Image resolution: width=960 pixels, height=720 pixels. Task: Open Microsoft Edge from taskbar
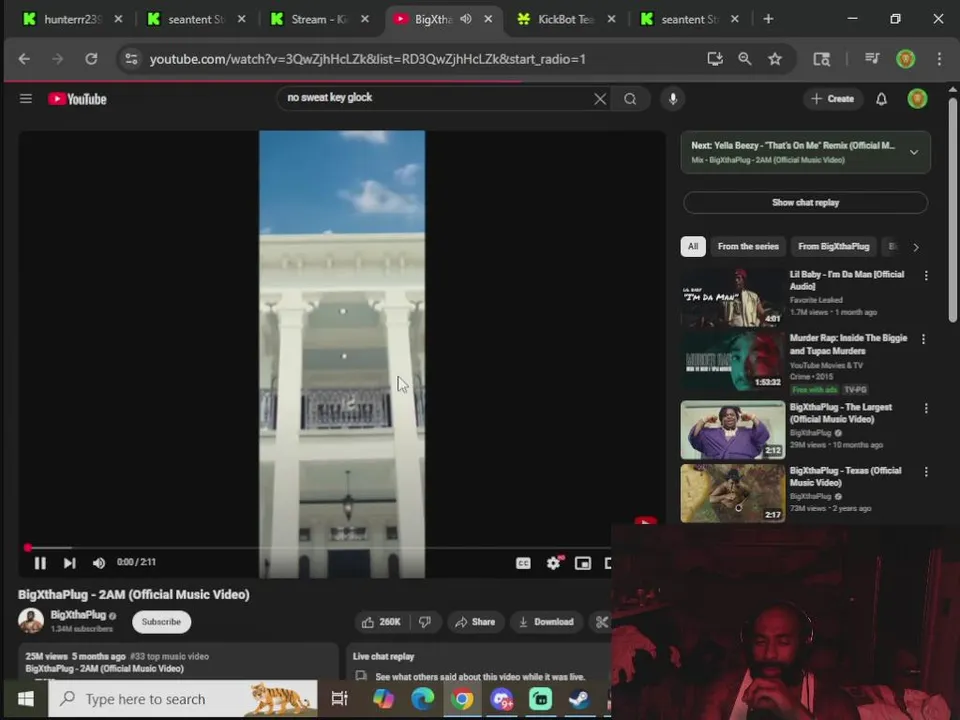point(422,699)
